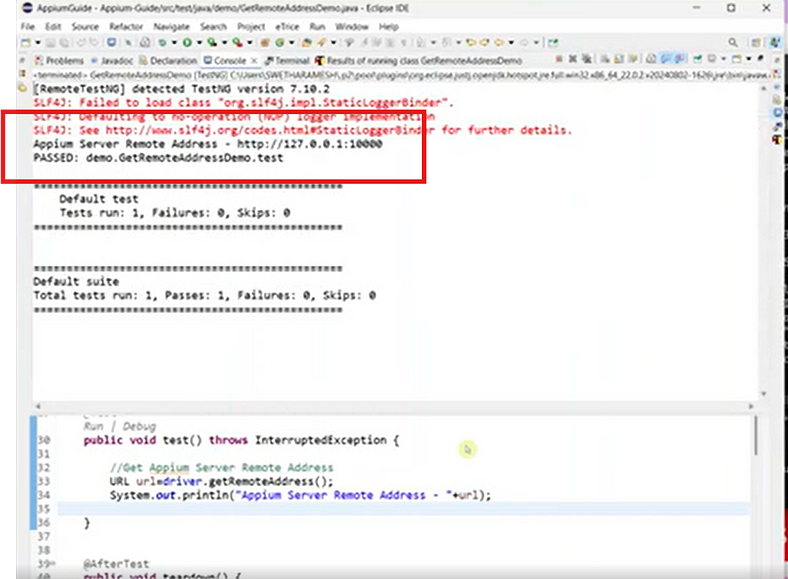Open the Edit menu
Screen dimensions: 788x579
(x=53, y=27)
